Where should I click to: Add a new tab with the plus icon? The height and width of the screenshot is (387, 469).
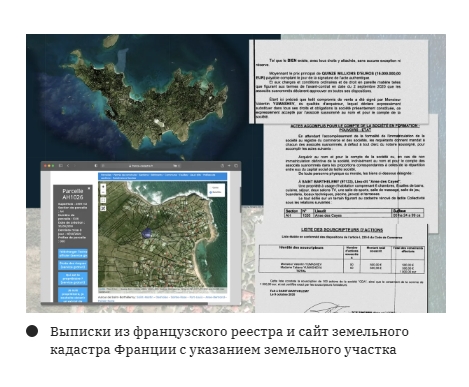pyautogui.click(x=229, y=166)
